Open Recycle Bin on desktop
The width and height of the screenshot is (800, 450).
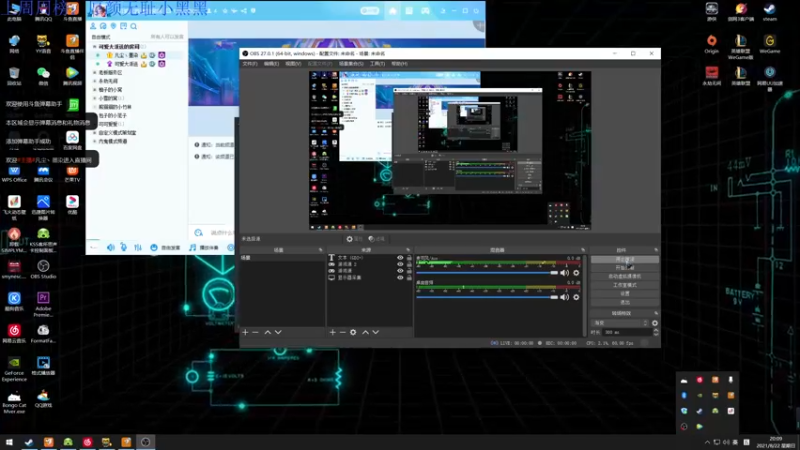coord(14,76)
